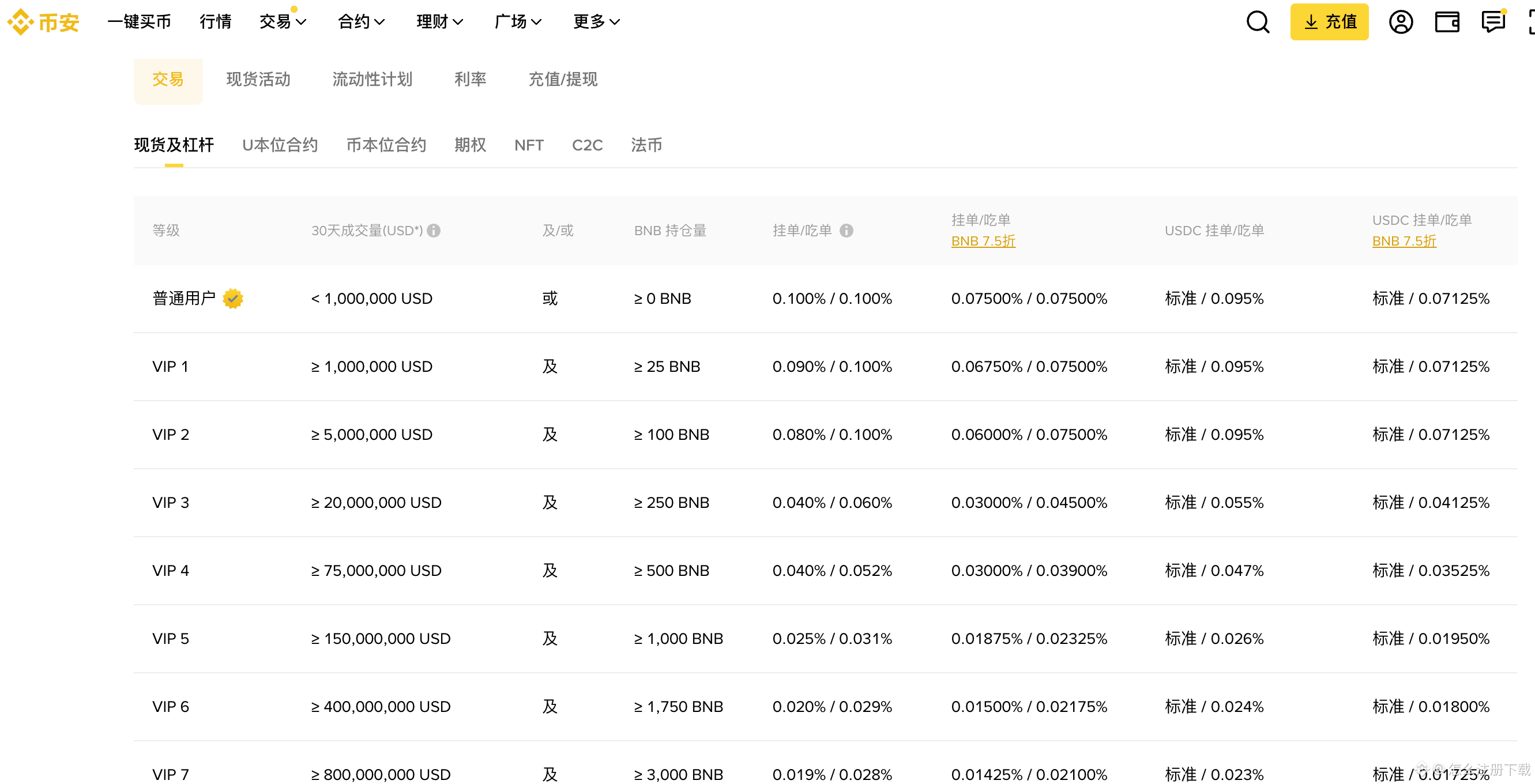Screen dimensions: 1535x784
Task: Click the USDC BNB 7.5折 link
Action: (x=1404, y=241)
